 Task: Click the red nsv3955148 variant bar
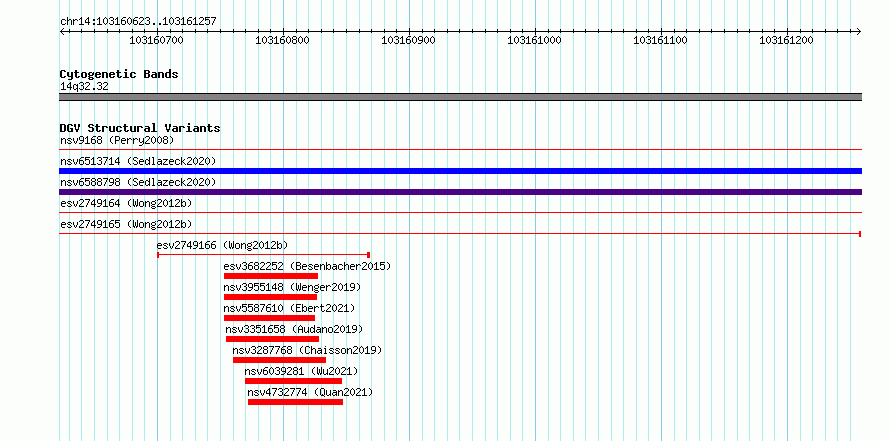point(270,297)
